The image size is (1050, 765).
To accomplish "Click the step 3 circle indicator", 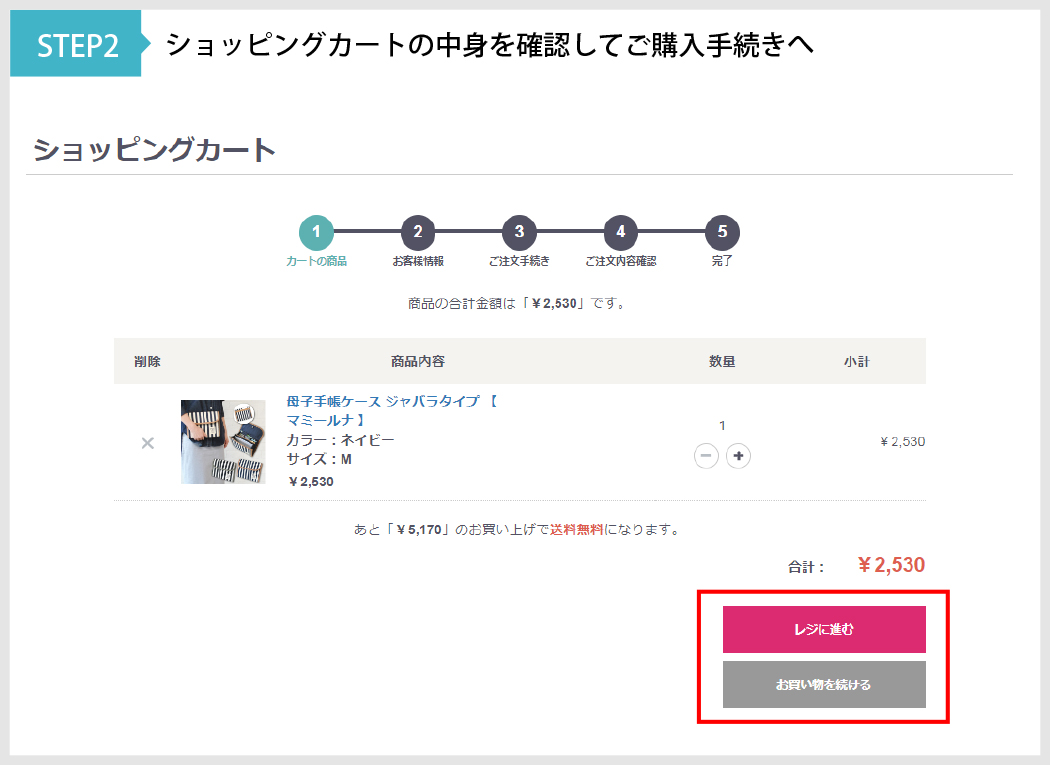I will click(x=519, y=233).
